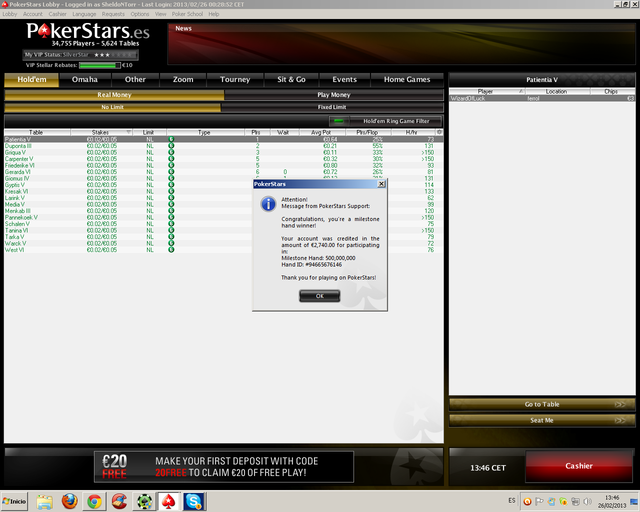Image resolution: width=640 pixels, height=512 pixels.
Task: Click the euro icon on Duponta III row
Action: pyautogui.click(x=171, y=146)
